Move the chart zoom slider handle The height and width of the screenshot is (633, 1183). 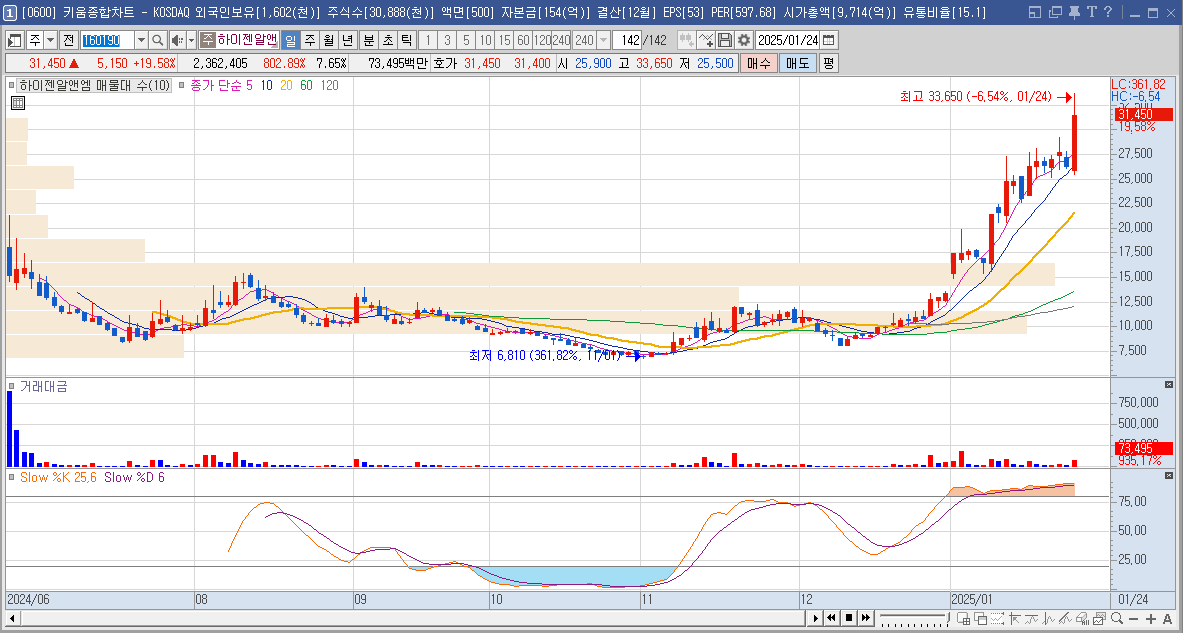tap(947, 618)
